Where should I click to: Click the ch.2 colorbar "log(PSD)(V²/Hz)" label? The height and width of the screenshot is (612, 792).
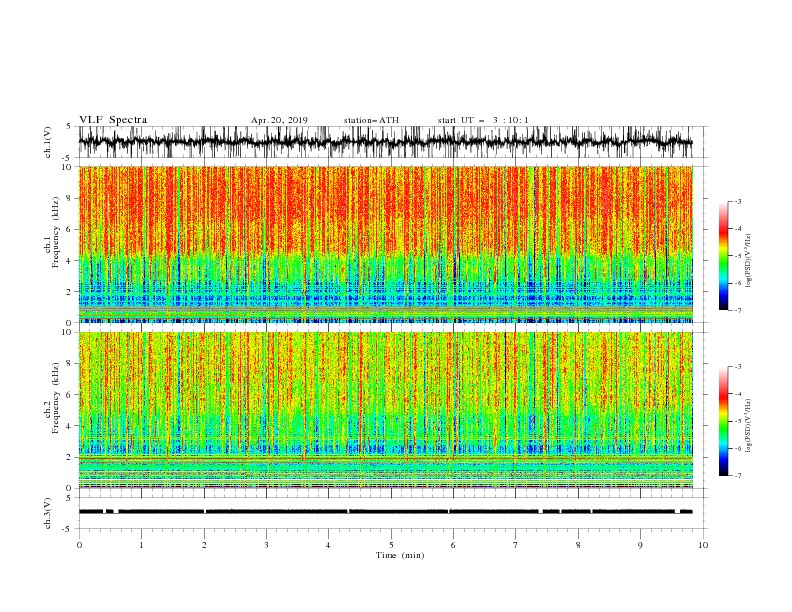click(x=749, y=426)
